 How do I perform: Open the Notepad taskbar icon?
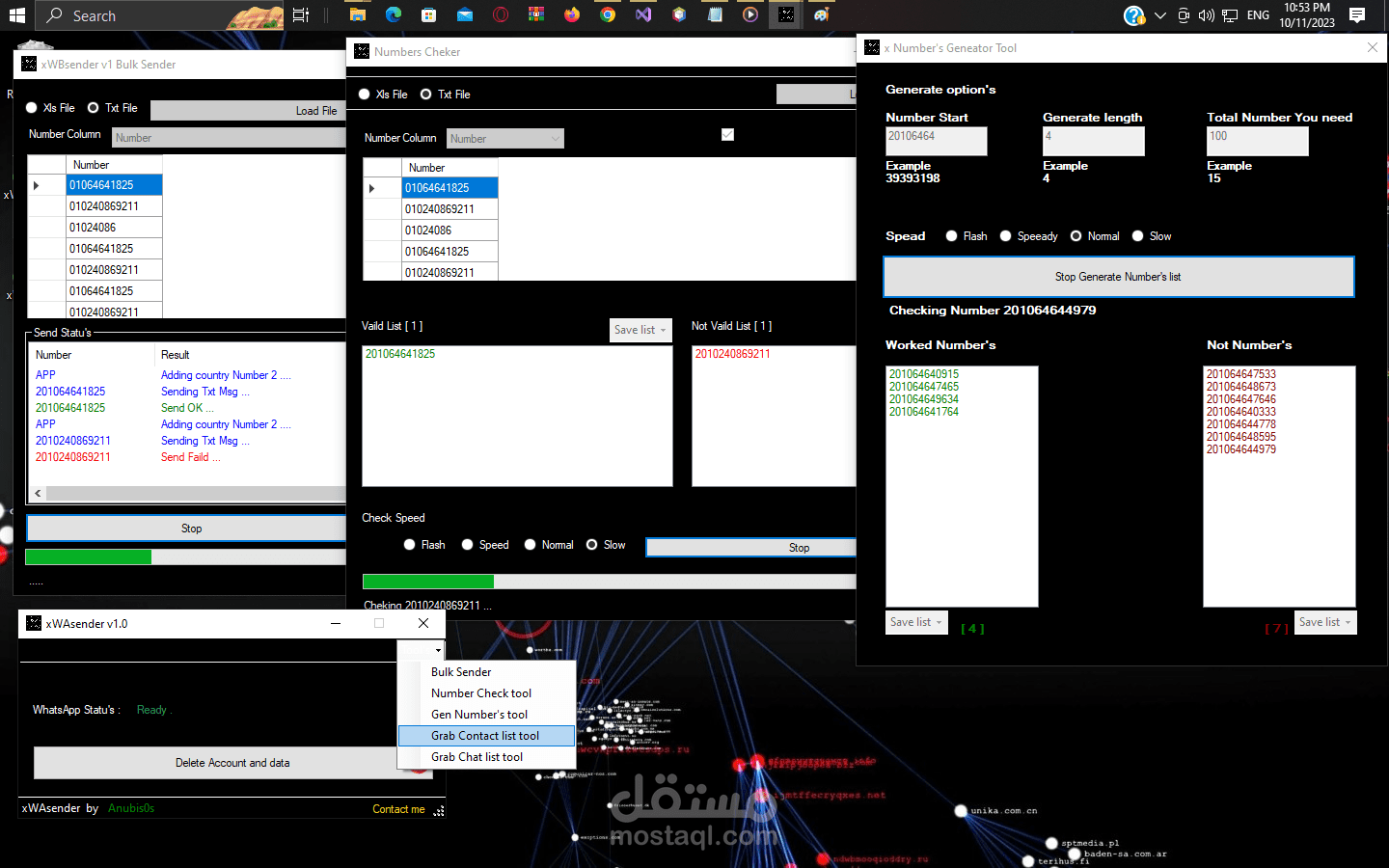pyautogui.click(x=715, y=14)
